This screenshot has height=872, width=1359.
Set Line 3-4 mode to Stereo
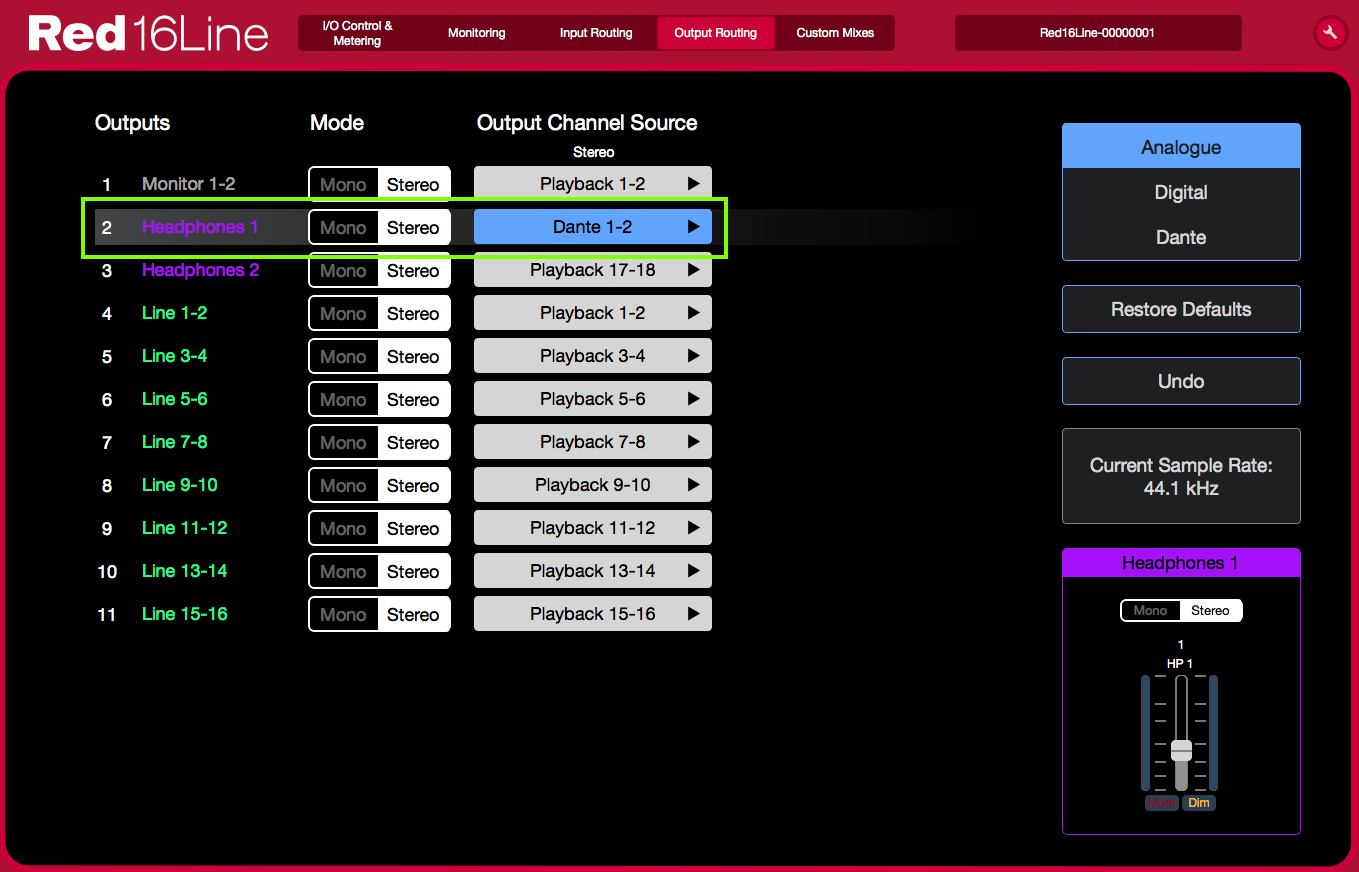[413, 357]
